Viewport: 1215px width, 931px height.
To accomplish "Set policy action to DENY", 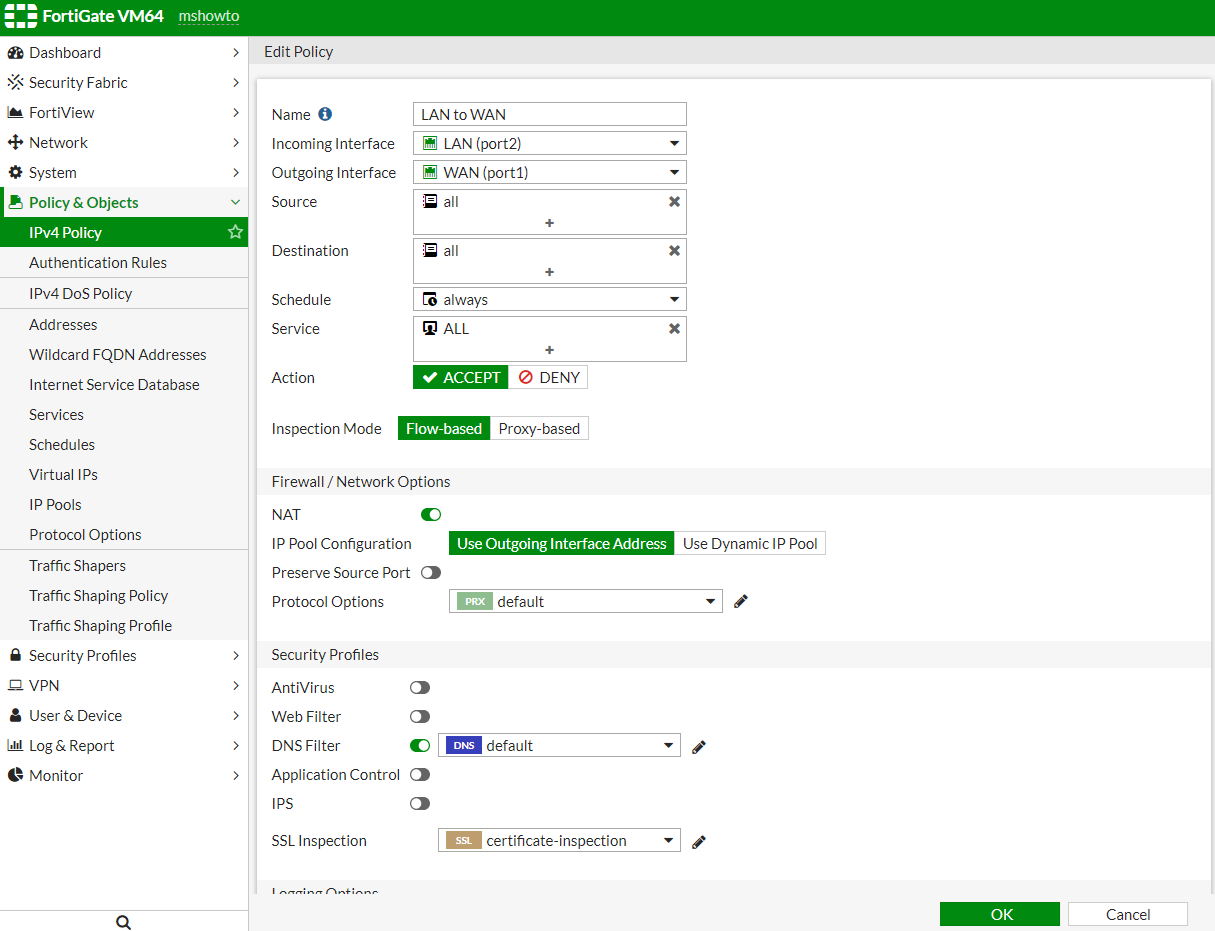I will tap(549, 377).
